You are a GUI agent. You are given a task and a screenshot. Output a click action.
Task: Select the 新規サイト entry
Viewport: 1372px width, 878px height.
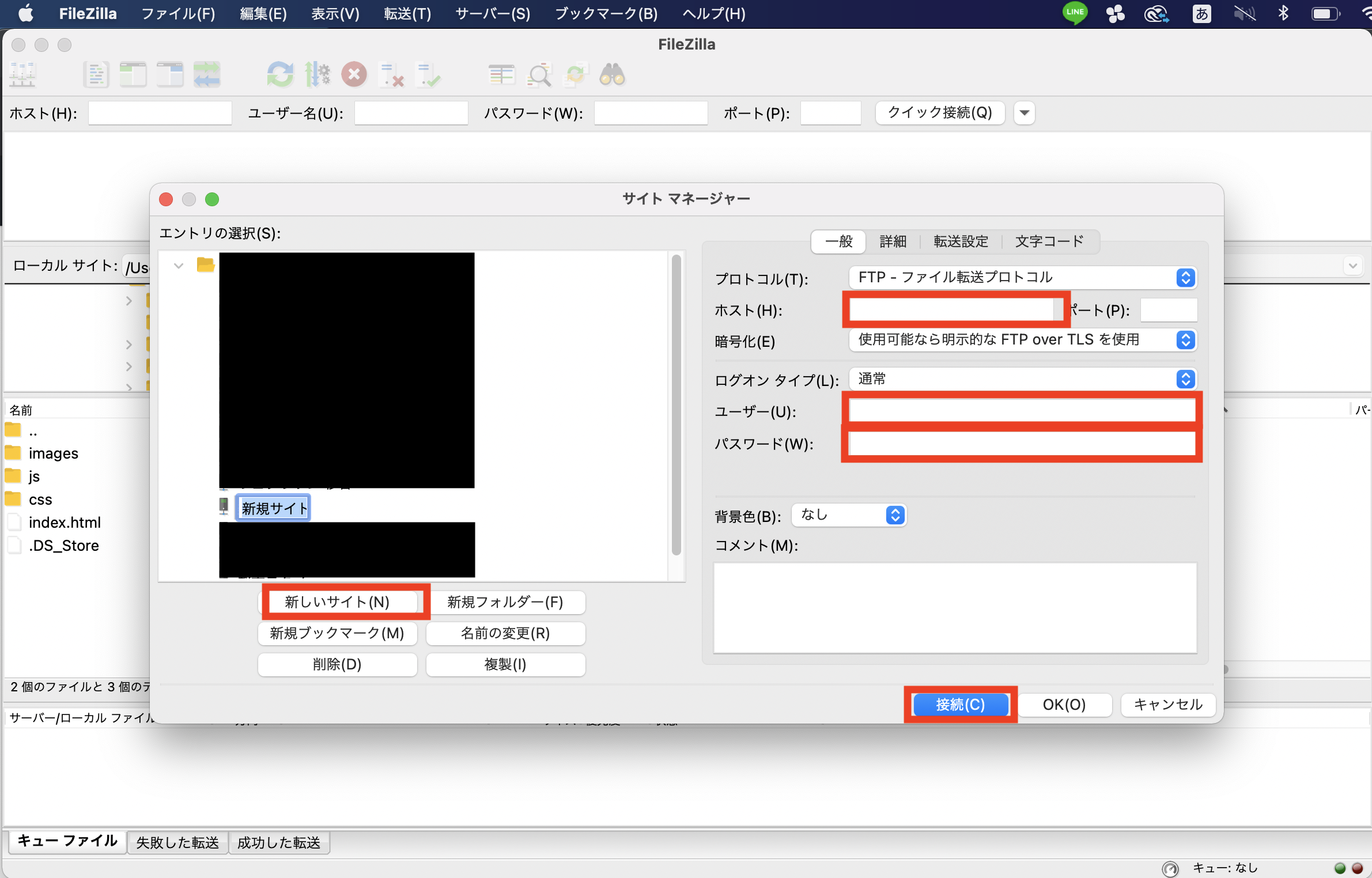point(274,508)
